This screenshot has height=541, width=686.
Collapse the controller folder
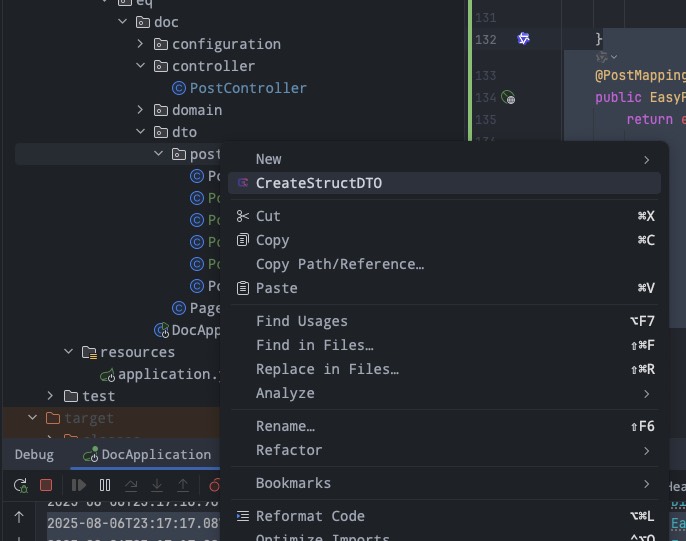coord(142,66)
